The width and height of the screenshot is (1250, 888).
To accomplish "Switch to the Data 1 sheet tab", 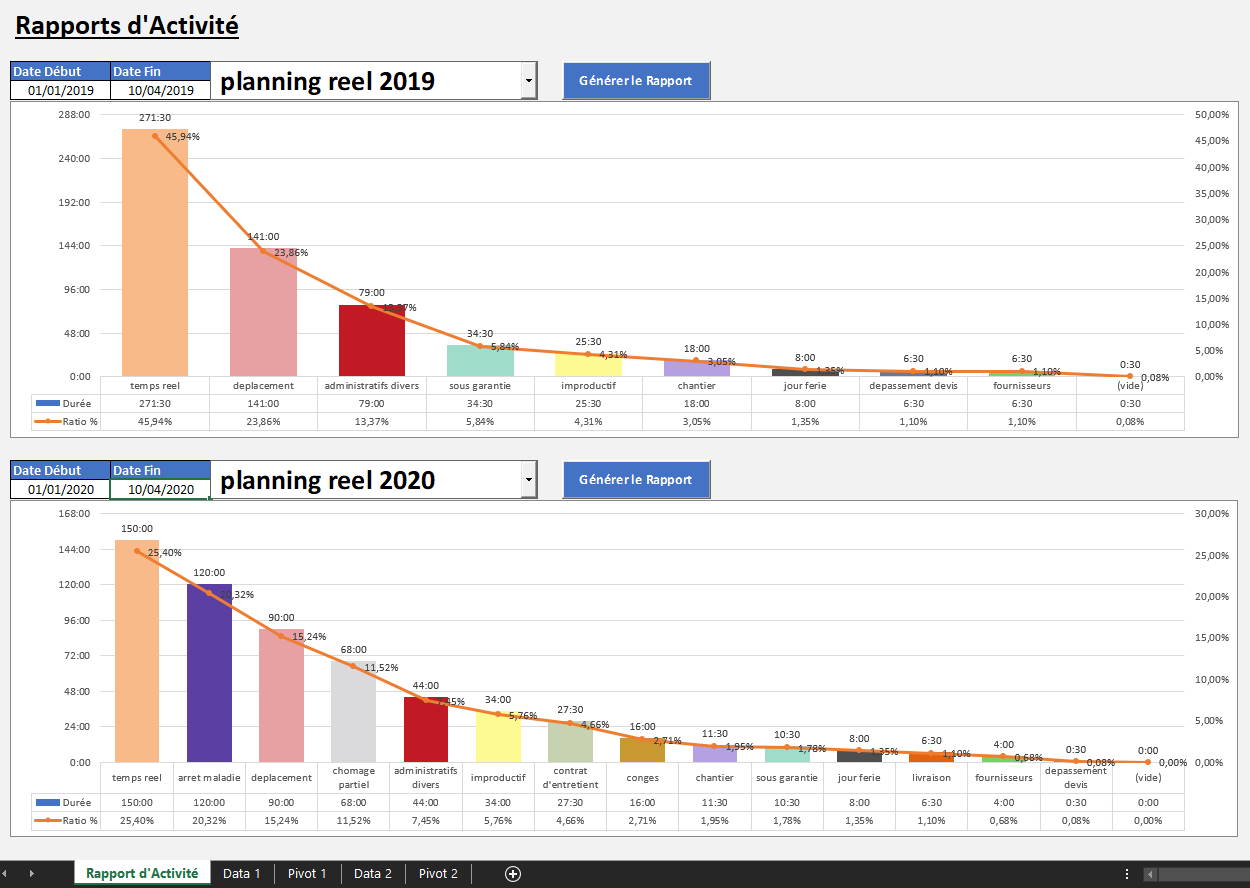I will (x=241, y=873).
